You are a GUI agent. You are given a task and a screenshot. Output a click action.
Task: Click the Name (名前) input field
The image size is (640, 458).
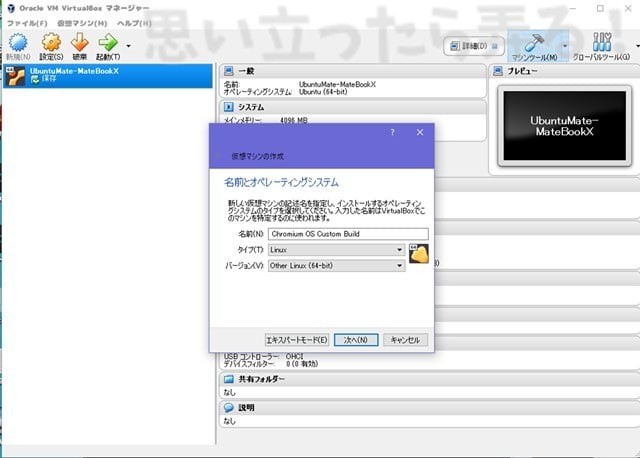[348, 234]
